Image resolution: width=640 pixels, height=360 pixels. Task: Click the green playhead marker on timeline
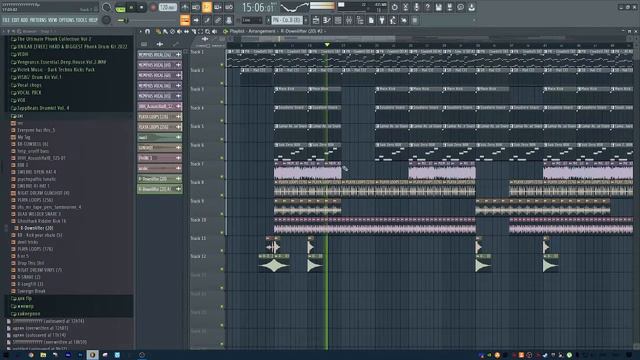click(x=327, y=44)
